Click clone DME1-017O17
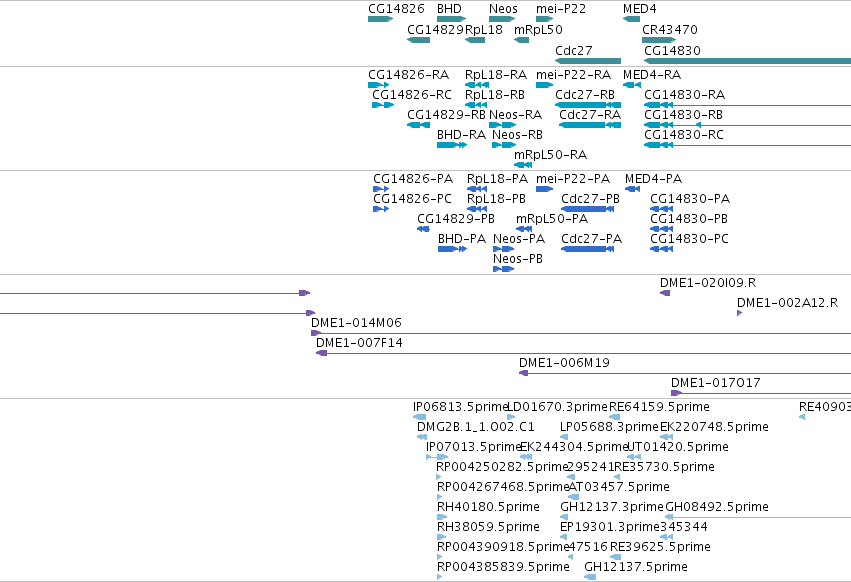The height and width of the screenshot is (582, 851). coord(761,394)
